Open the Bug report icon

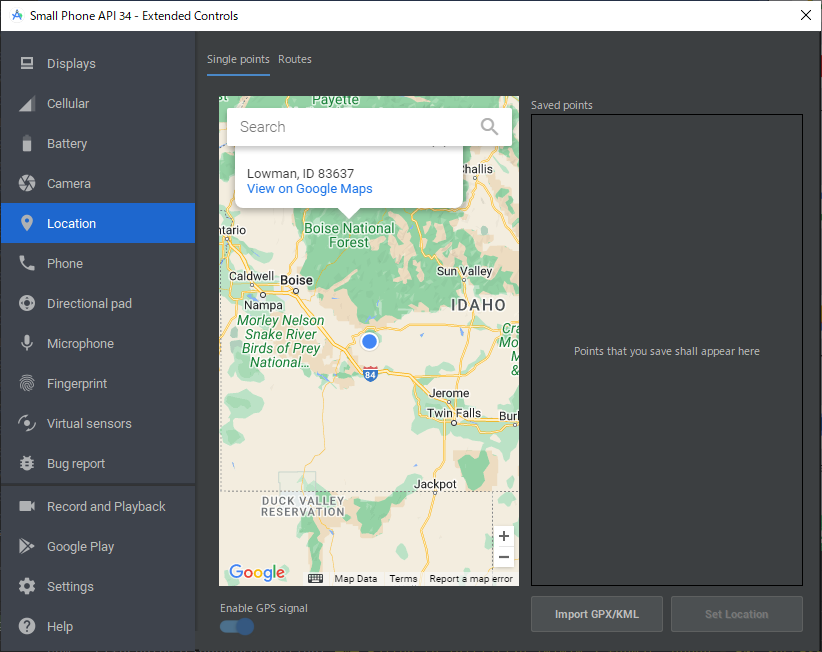coord(27,464)
